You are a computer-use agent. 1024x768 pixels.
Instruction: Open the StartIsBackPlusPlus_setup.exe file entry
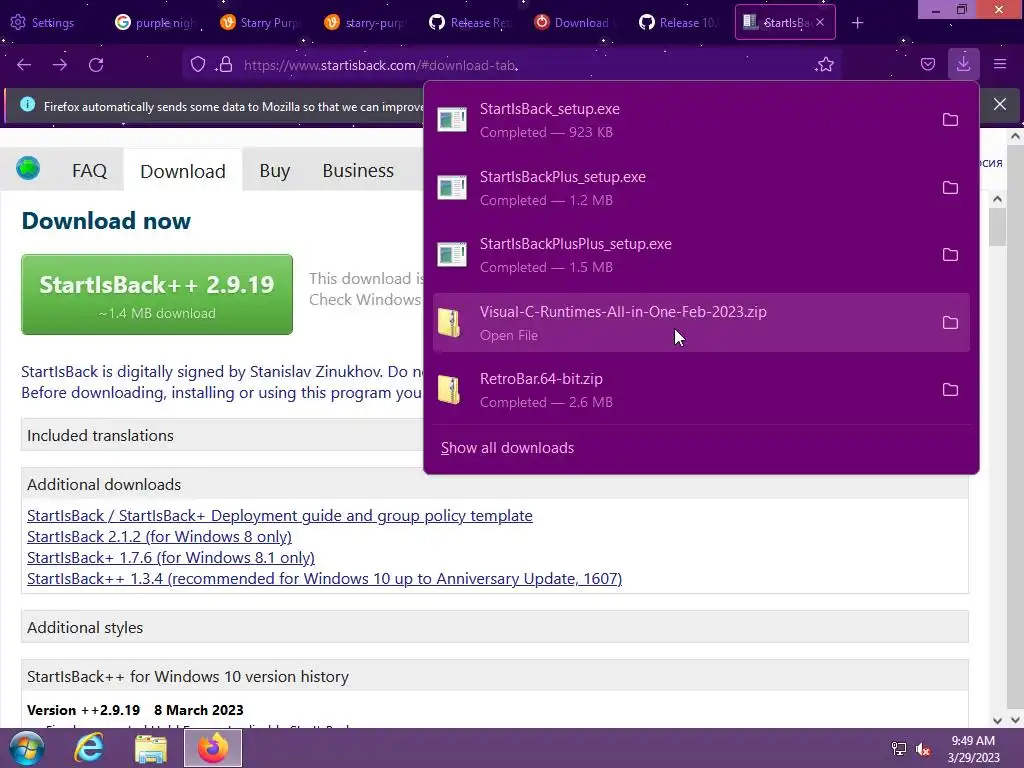click(x=682, y=255)
